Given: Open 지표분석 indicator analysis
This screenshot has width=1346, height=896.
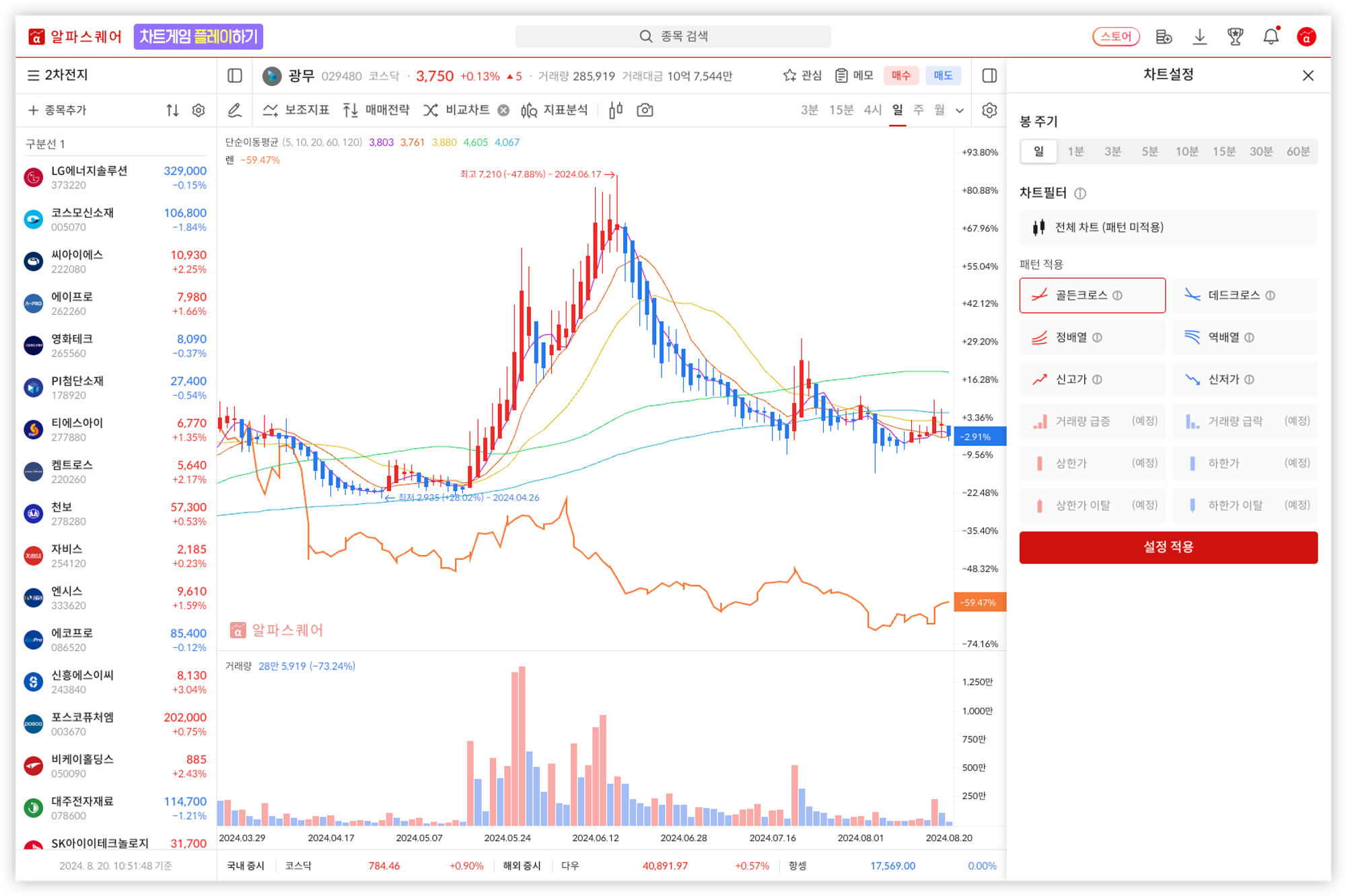Looking at the screenshot, I should (x=555, y=110).
